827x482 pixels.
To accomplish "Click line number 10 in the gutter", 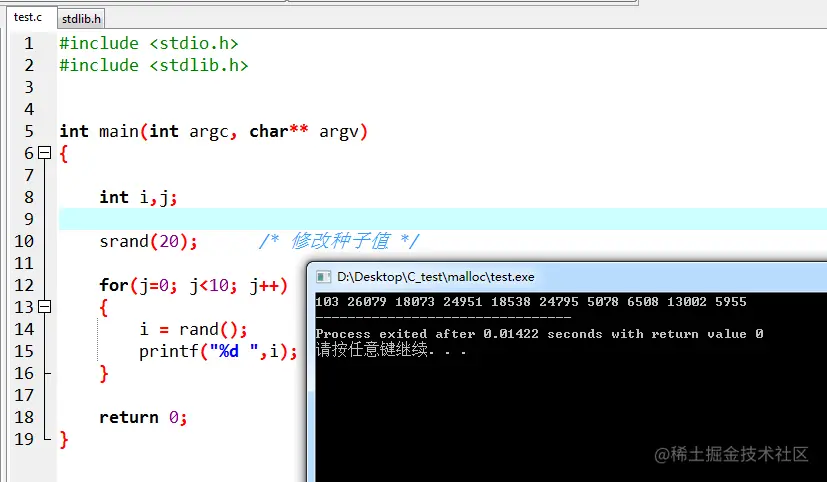I will coord(24,241).
